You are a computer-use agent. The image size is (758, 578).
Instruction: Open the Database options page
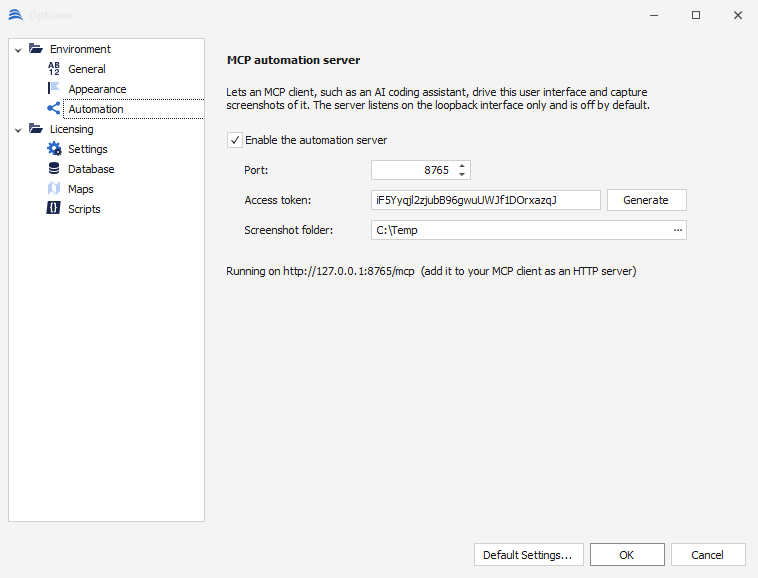tap(91, 169)
